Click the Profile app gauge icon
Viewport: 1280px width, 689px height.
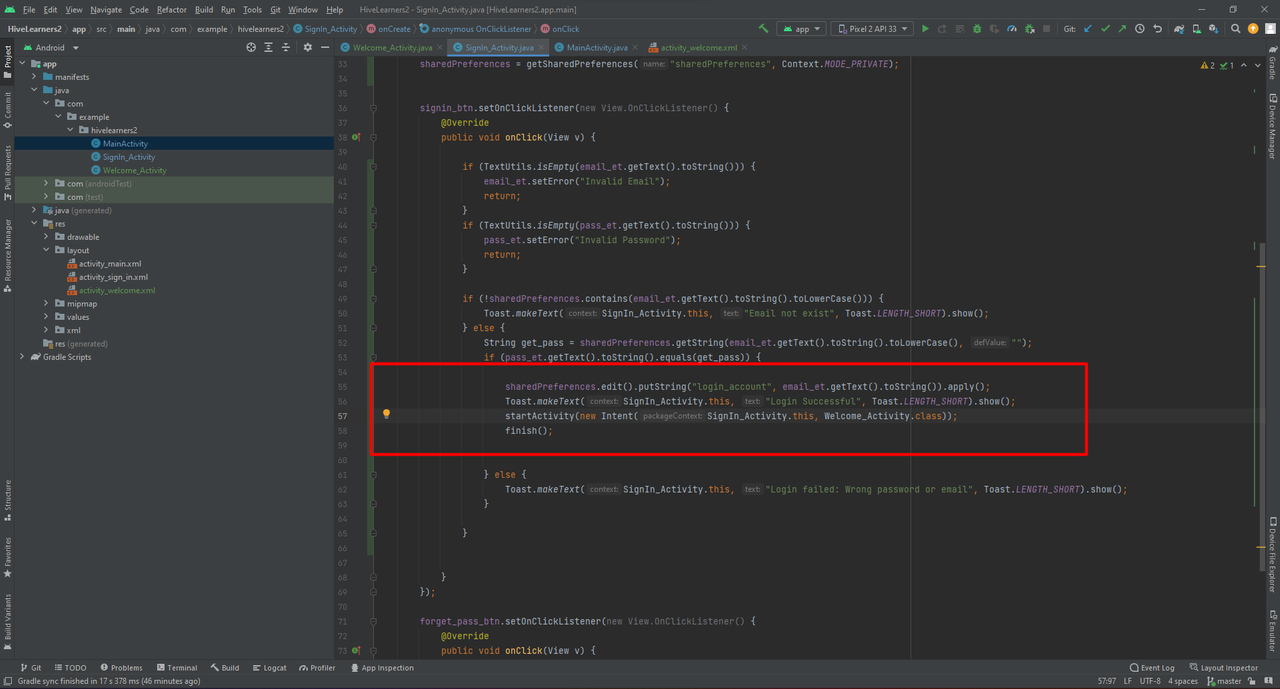[x=1012, y=29]
